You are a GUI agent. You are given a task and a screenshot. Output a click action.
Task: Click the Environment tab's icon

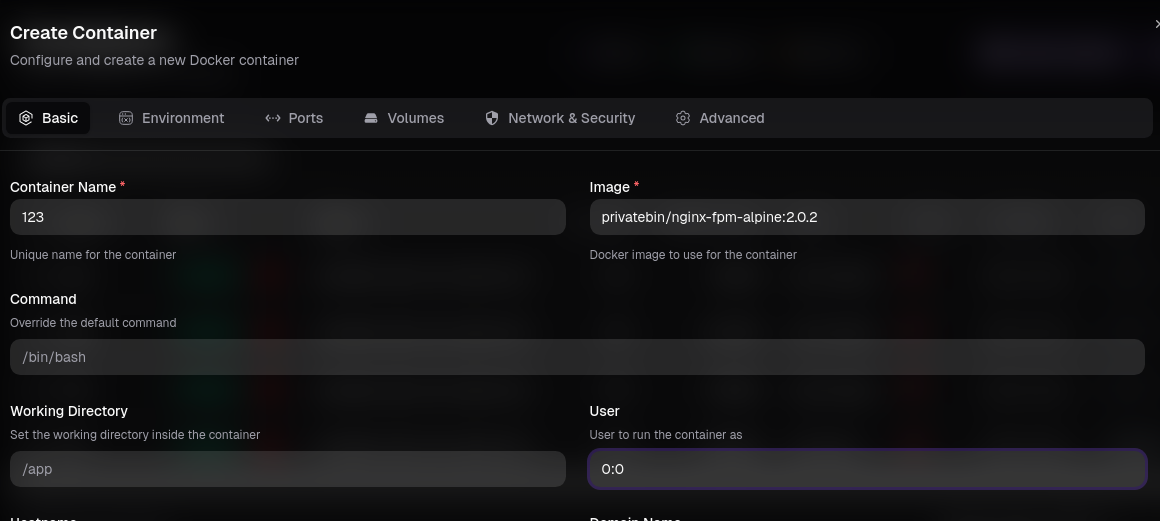point(126,118)
